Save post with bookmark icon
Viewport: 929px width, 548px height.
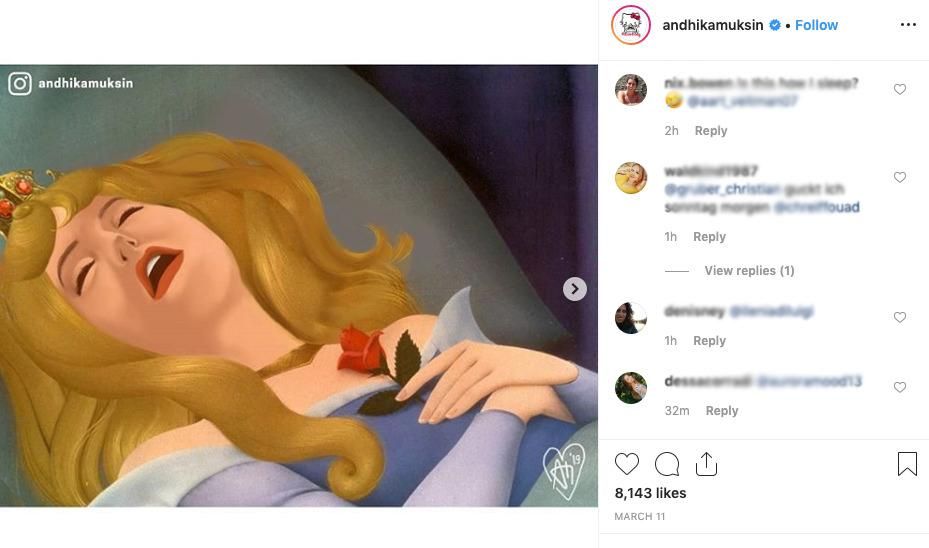[907, 464]
